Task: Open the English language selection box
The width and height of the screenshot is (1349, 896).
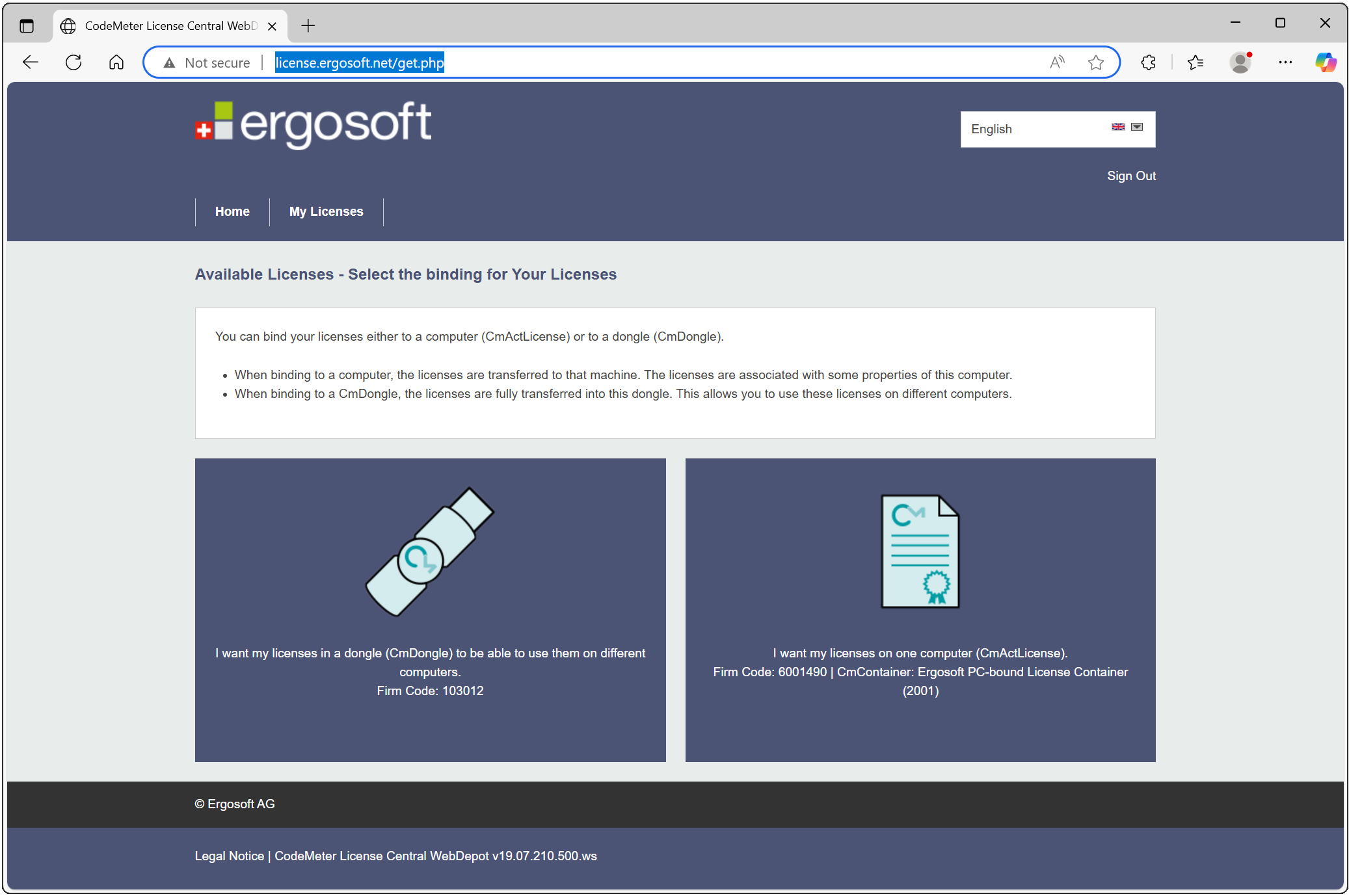Action: 1058,129
